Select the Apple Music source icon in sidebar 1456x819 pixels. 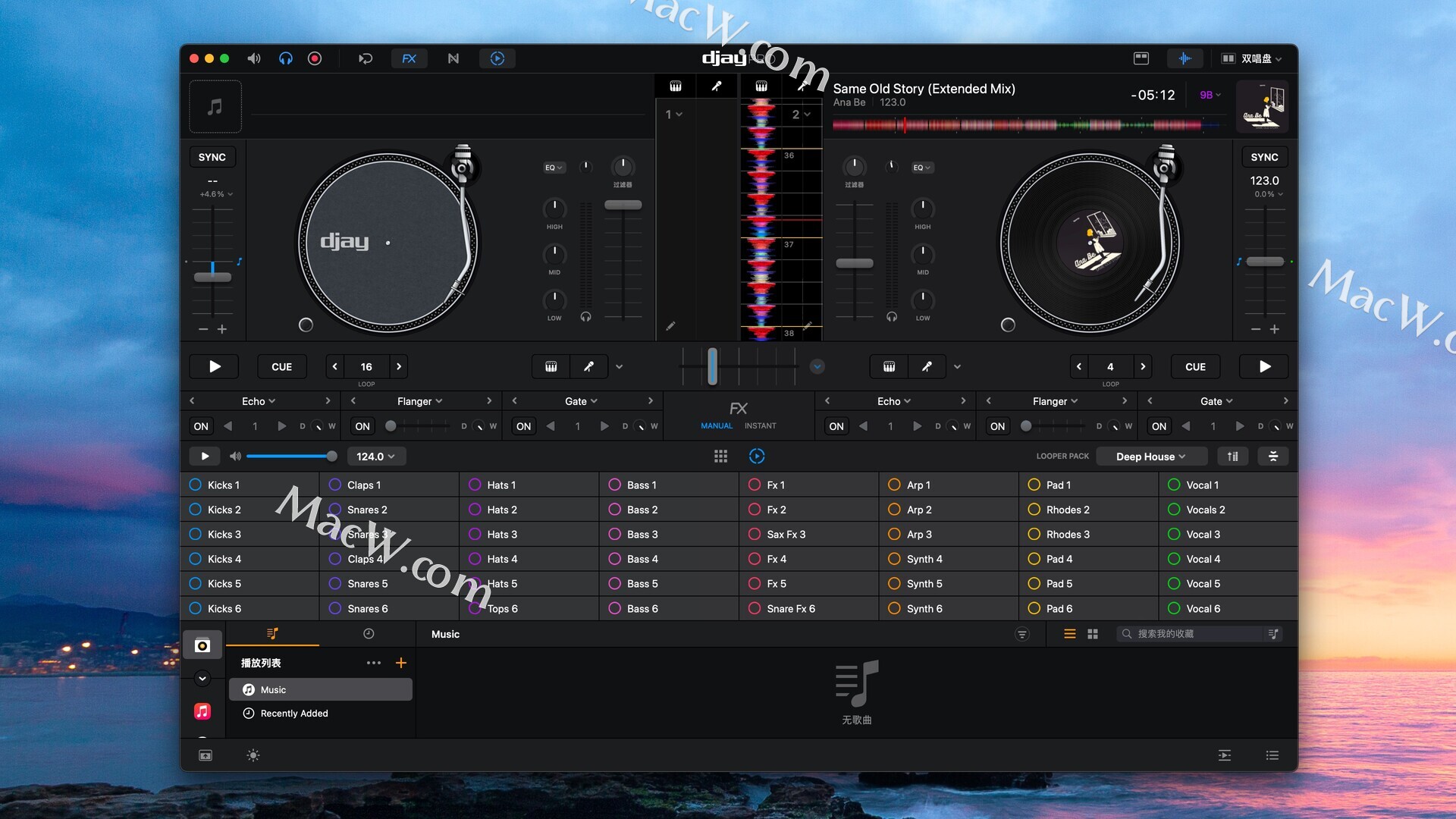point(202,711)
